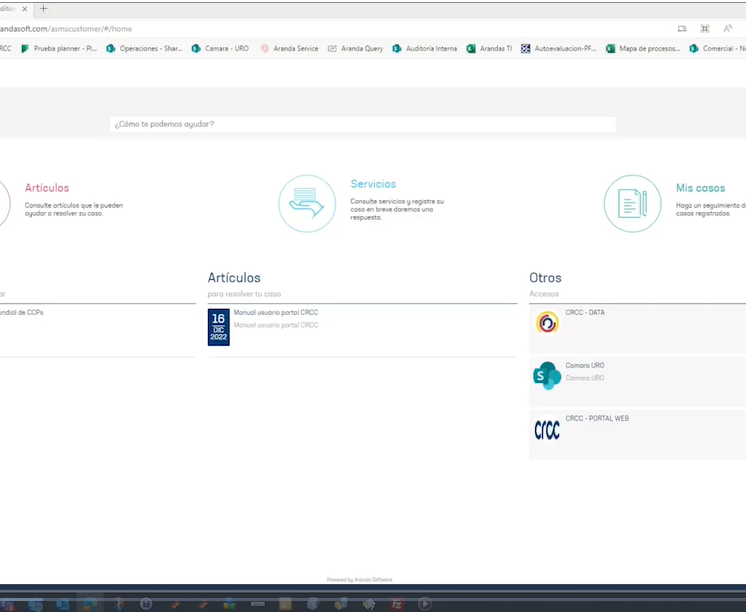
Task: Open the Camara - URO bookmark
Action: coord(220,49)
